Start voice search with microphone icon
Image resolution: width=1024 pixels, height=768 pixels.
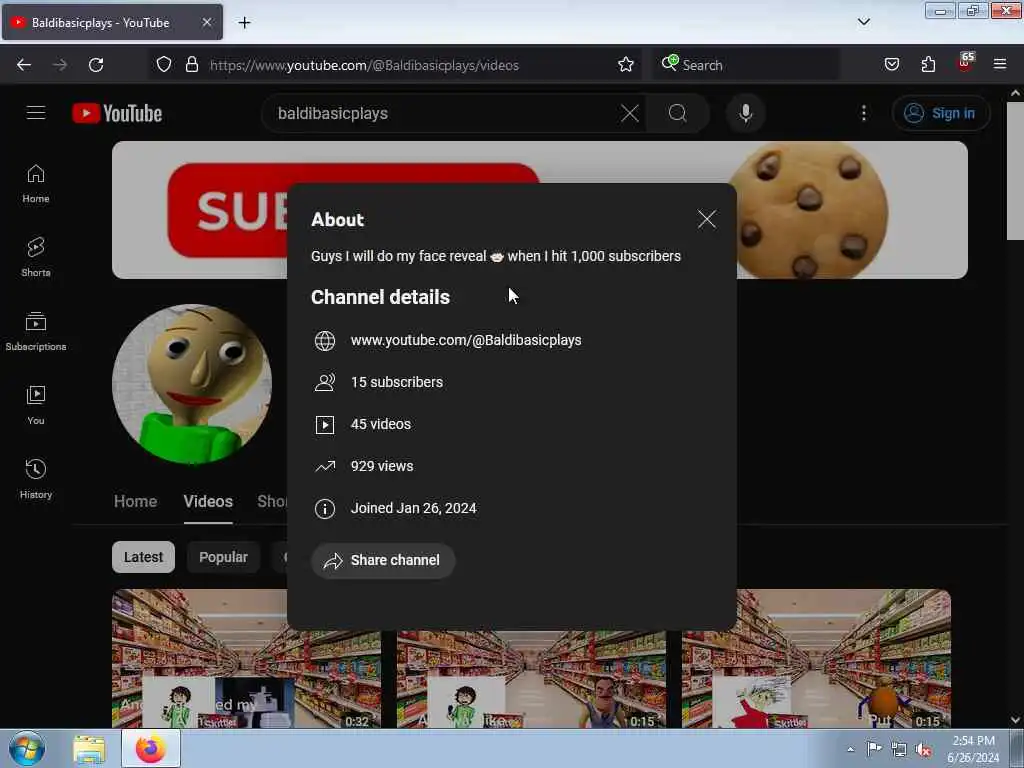[745, 113]
